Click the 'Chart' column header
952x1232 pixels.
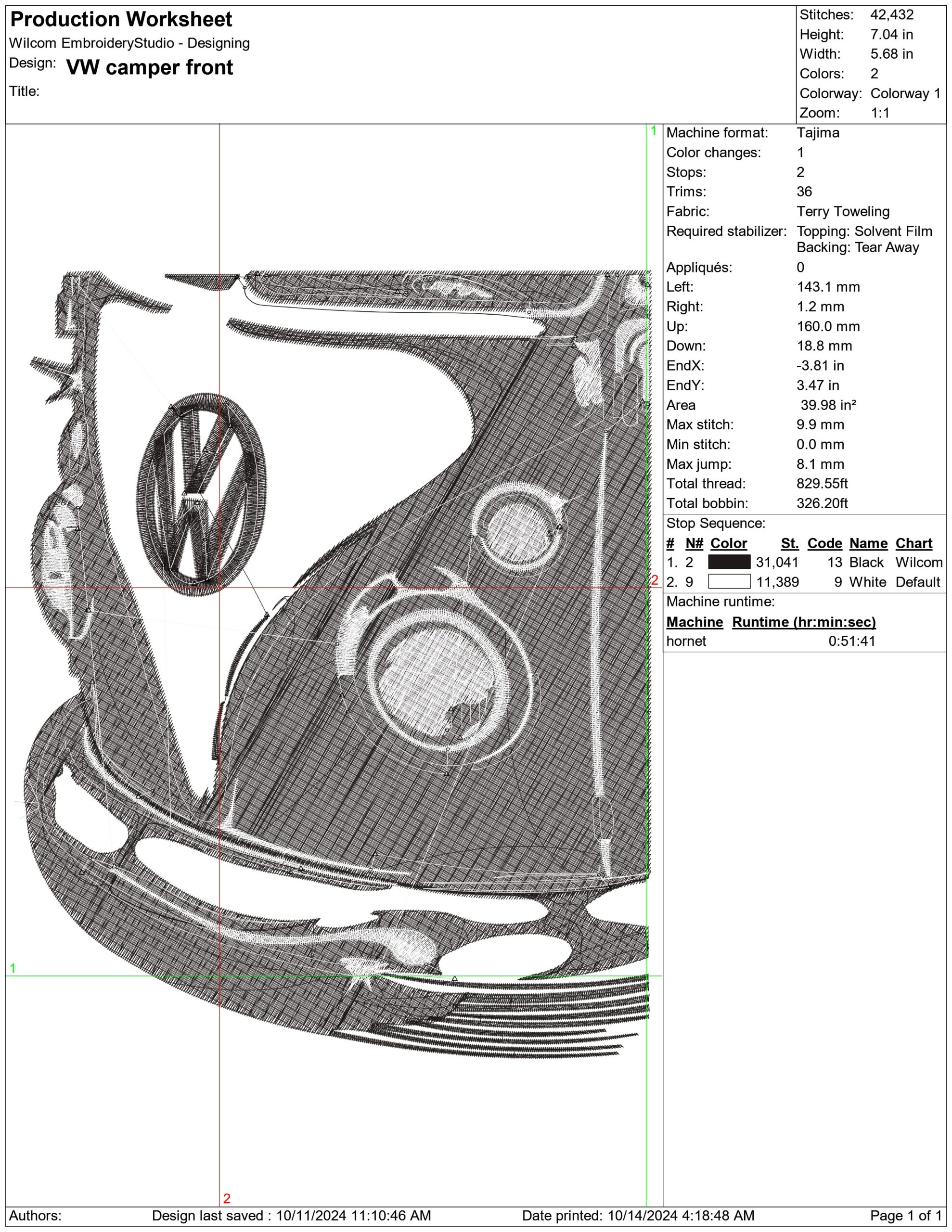[913, 543]
